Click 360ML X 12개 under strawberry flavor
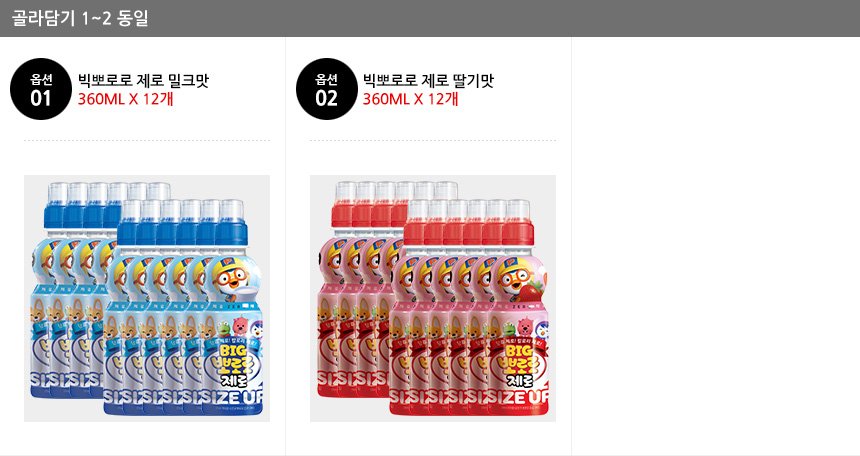The height and width of the screenshot is (456, 860). pos(411,99)
